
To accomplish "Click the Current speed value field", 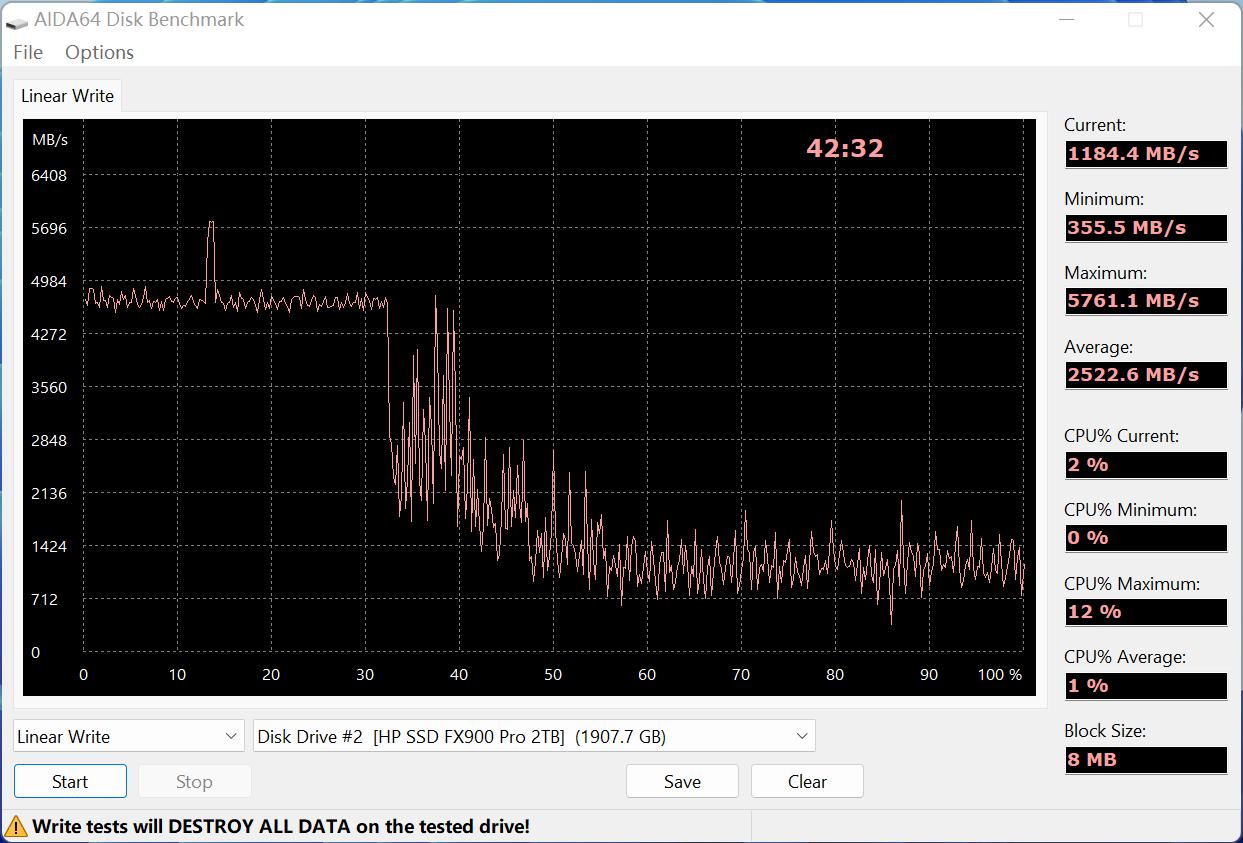I will pyautogui.click(x=1145, y=154).
